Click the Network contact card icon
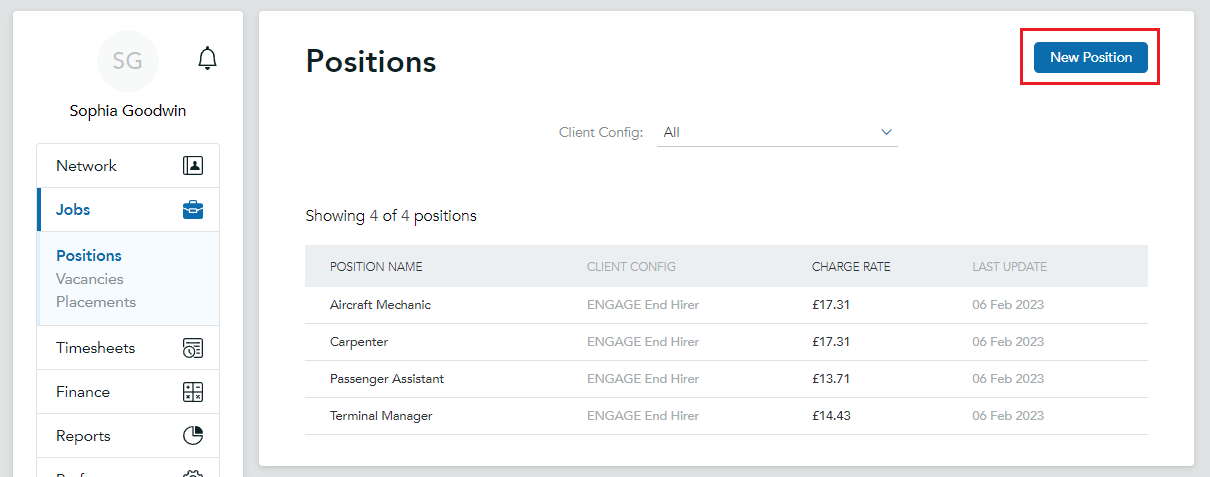Screen dimensions: 1210x477 click(x=193, y=166)
